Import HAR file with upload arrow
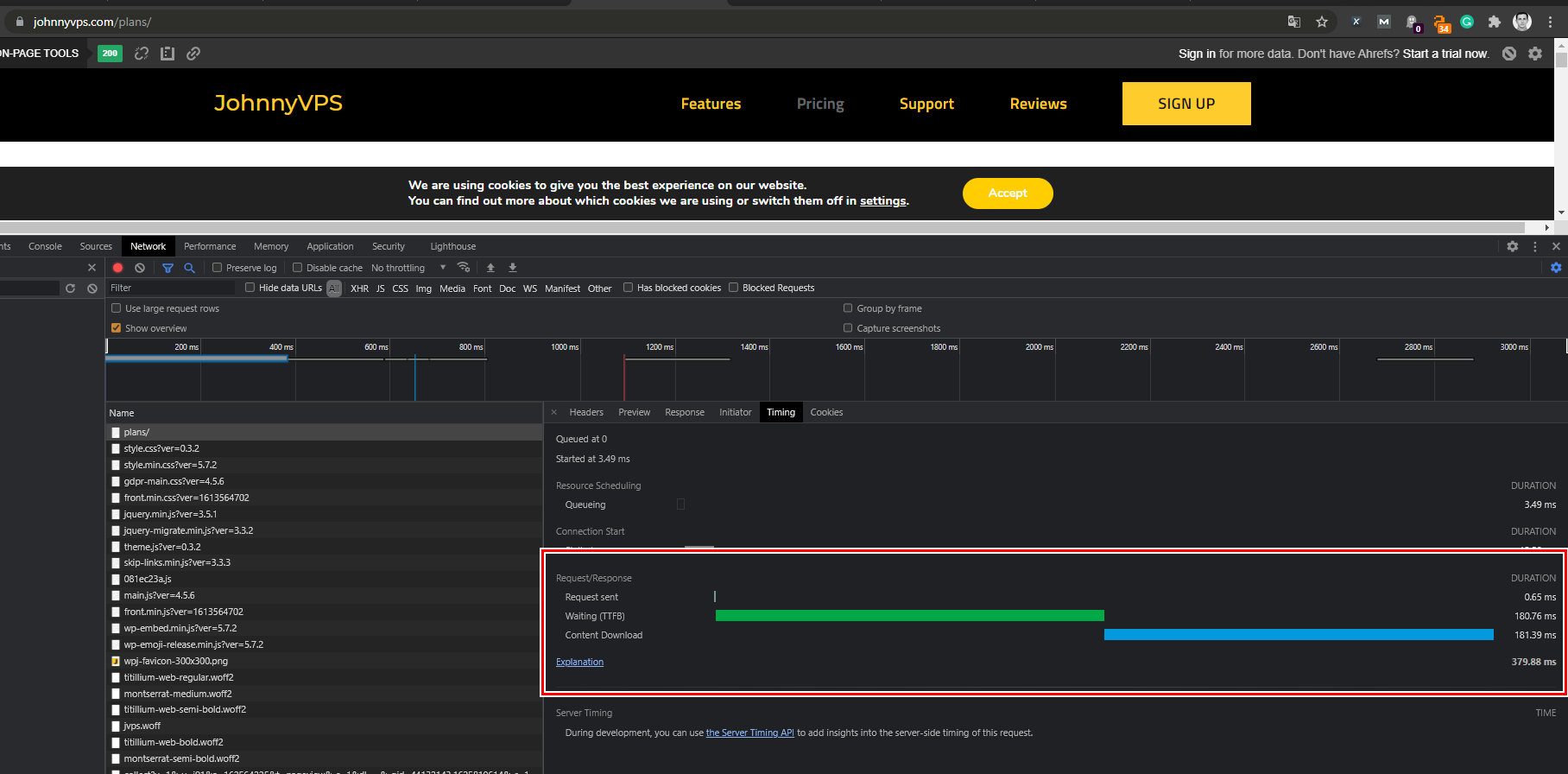 click(x=490, y=268)
